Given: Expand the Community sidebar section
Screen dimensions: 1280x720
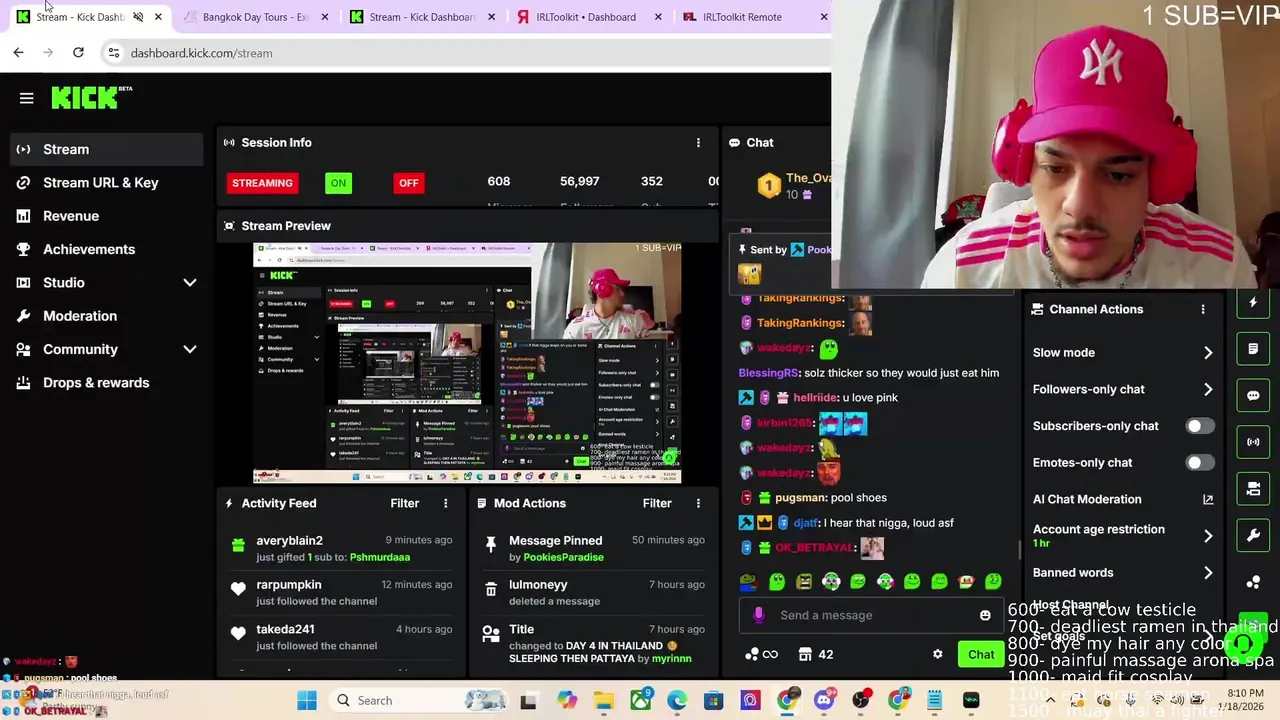Looking at the screenshot, I should click(190, 349).
